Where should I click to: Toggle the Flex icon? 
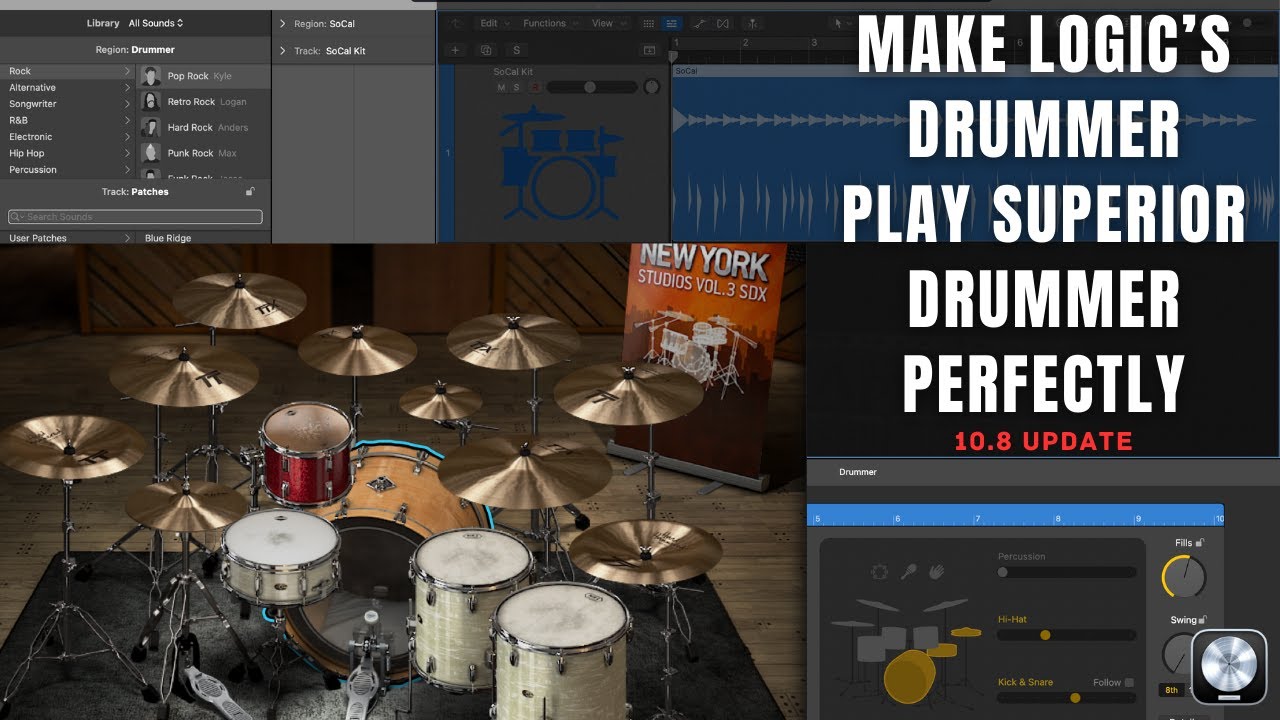pos(723,23)
